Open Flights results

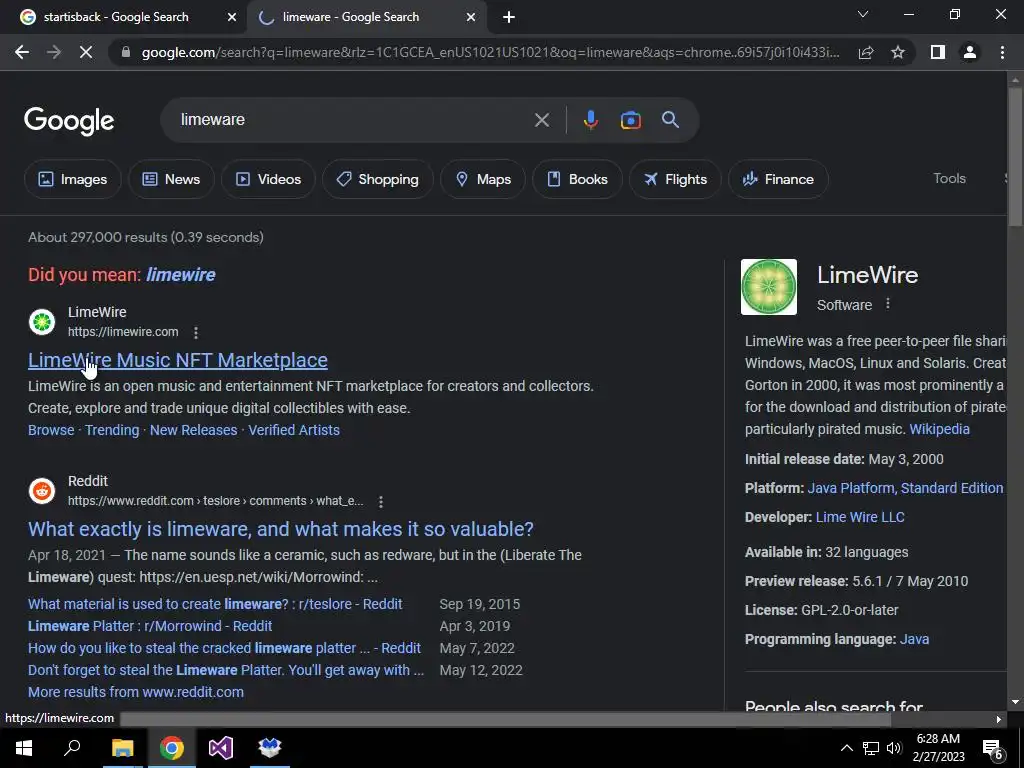pos(675,179)
